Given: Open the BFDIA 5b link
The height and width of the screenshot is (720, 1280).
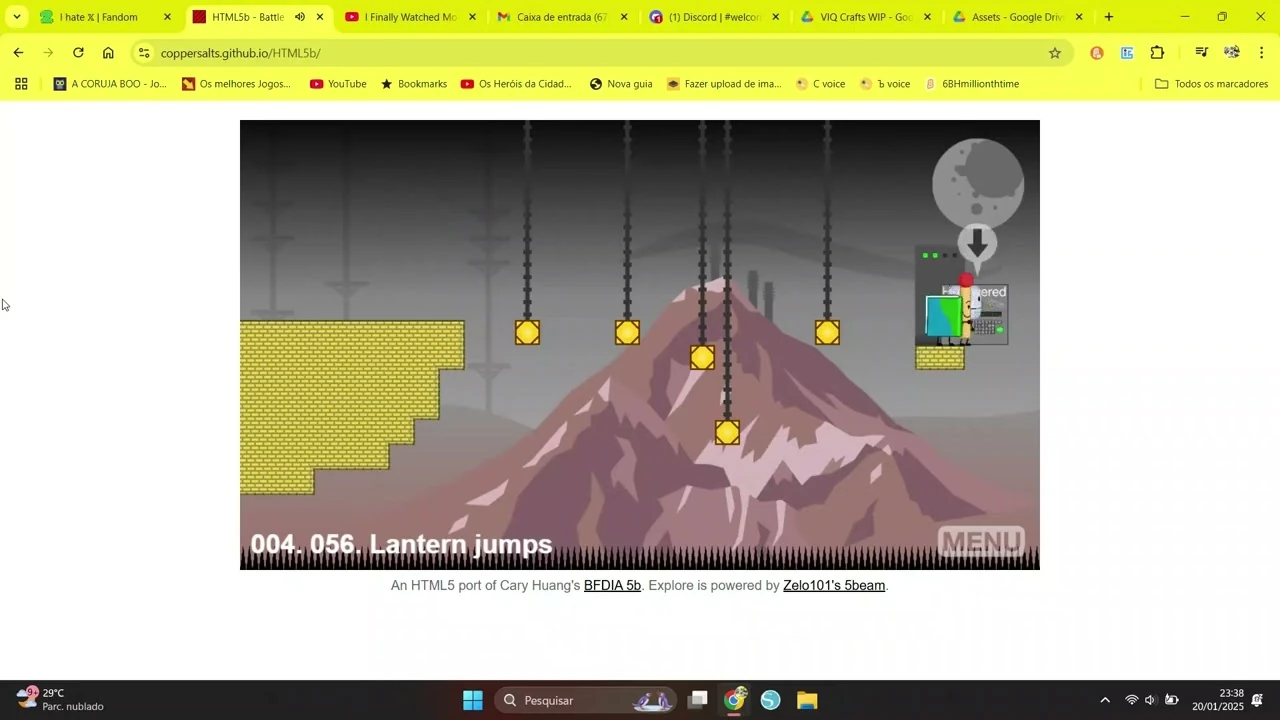Looking at the screenshot, I should (611, 585).
